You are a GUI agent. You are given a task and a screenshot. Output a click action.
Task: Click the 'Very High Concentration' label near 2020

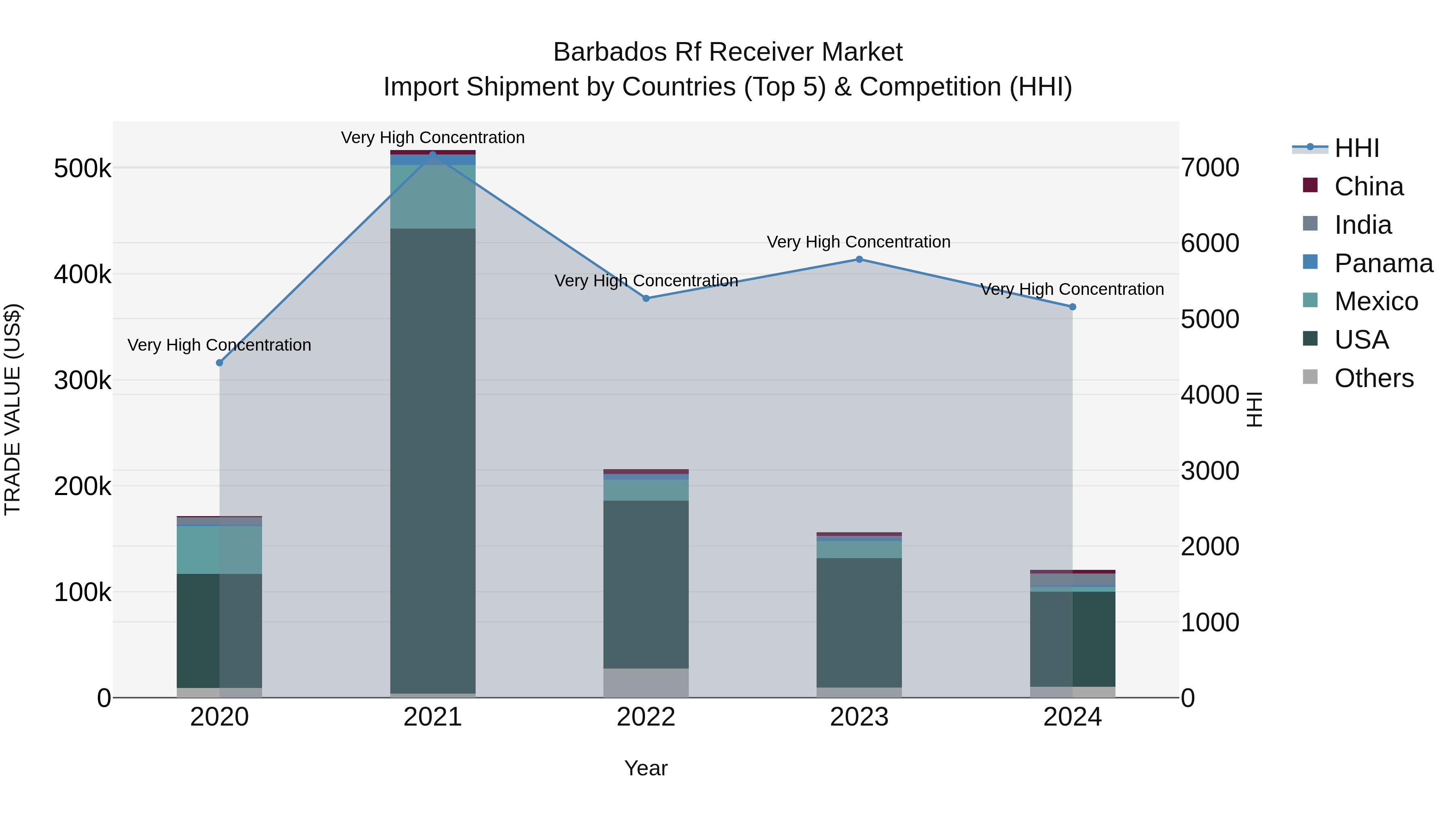pyautogui.click(x=219, y=345)
